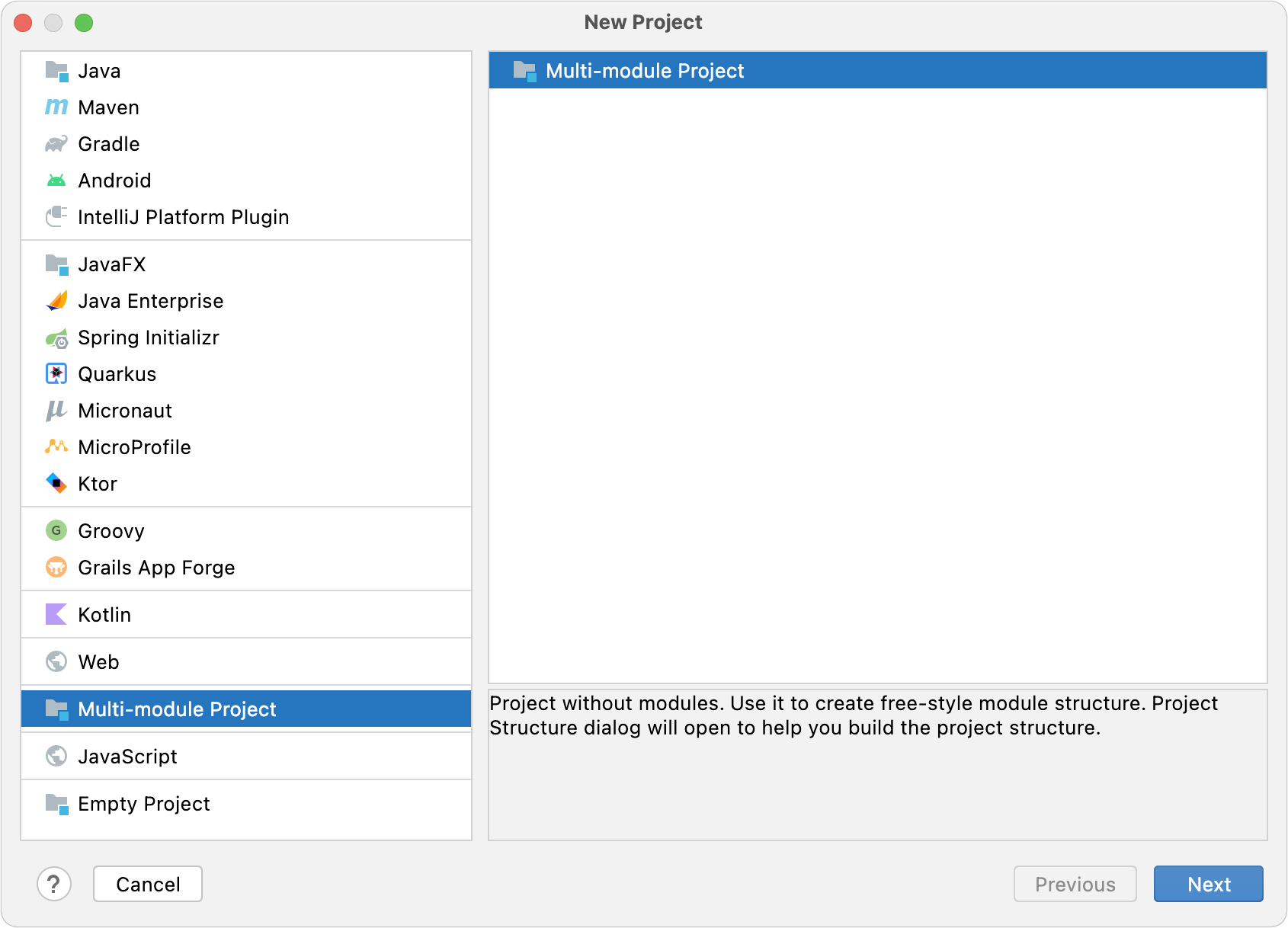Choose Gradle in the generator list
This screenshot has height=928, width=1288.
(x=246, y=144)
